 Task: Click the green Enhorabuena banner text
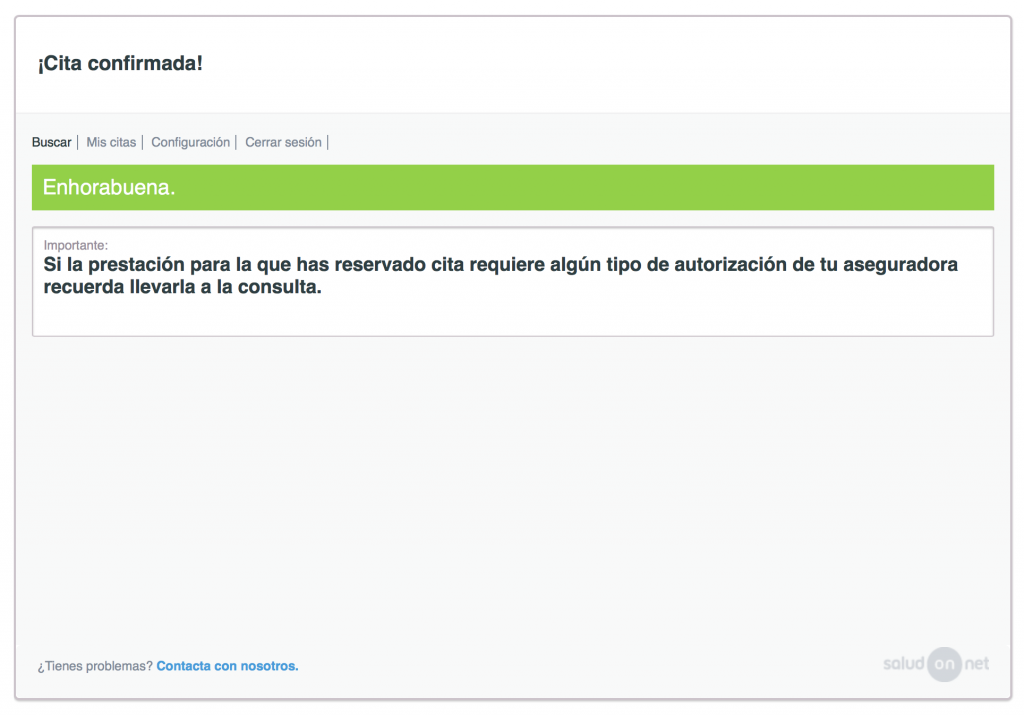pos(109,187)
